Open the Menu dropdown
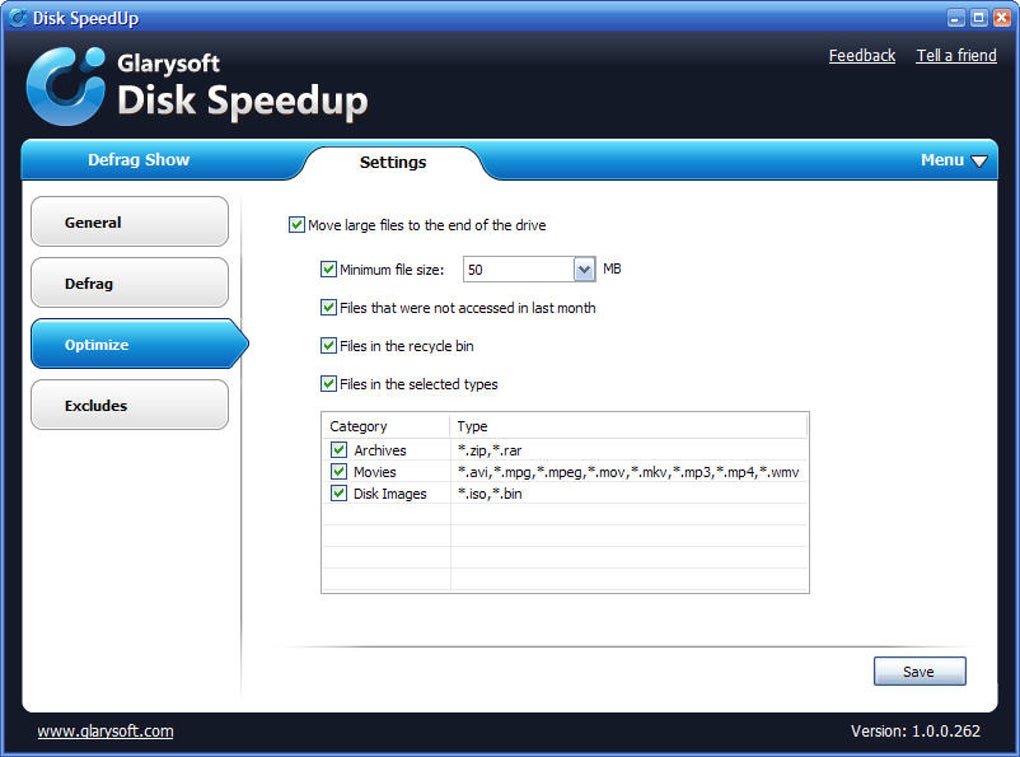 tap(954, 160)
